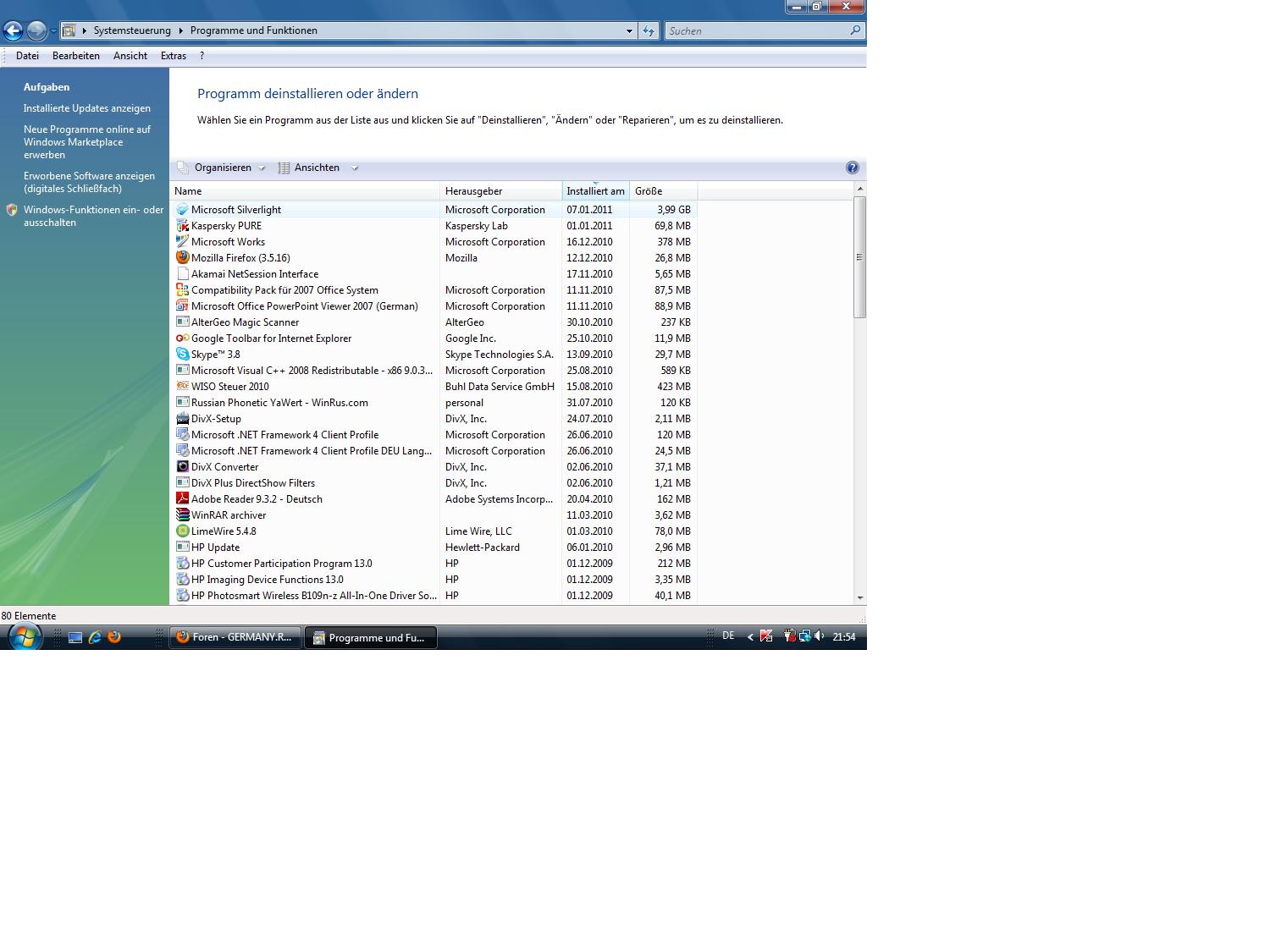Viewport: 1270px width, 952px height.
Task: Click the forward navigation arrow
Action: pos(36,31)
